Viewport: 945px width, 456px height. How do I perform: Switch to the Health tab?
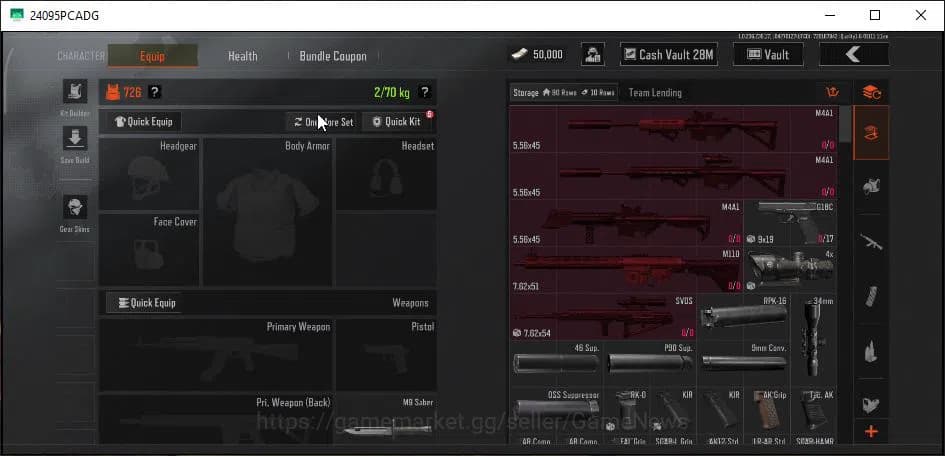pyautogui.click(x=243, y=56)
